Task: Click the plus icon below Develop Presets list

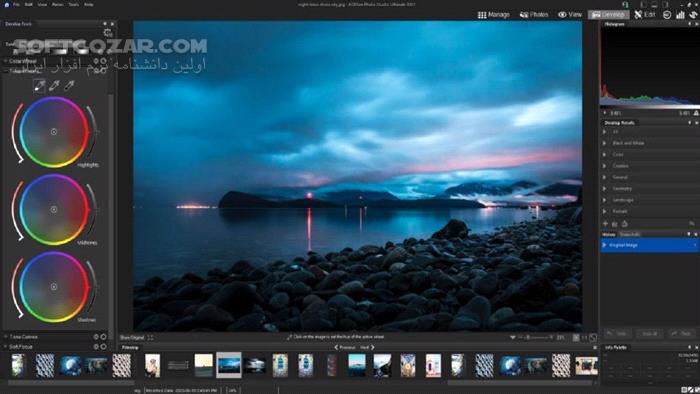Action: [605, 224]
